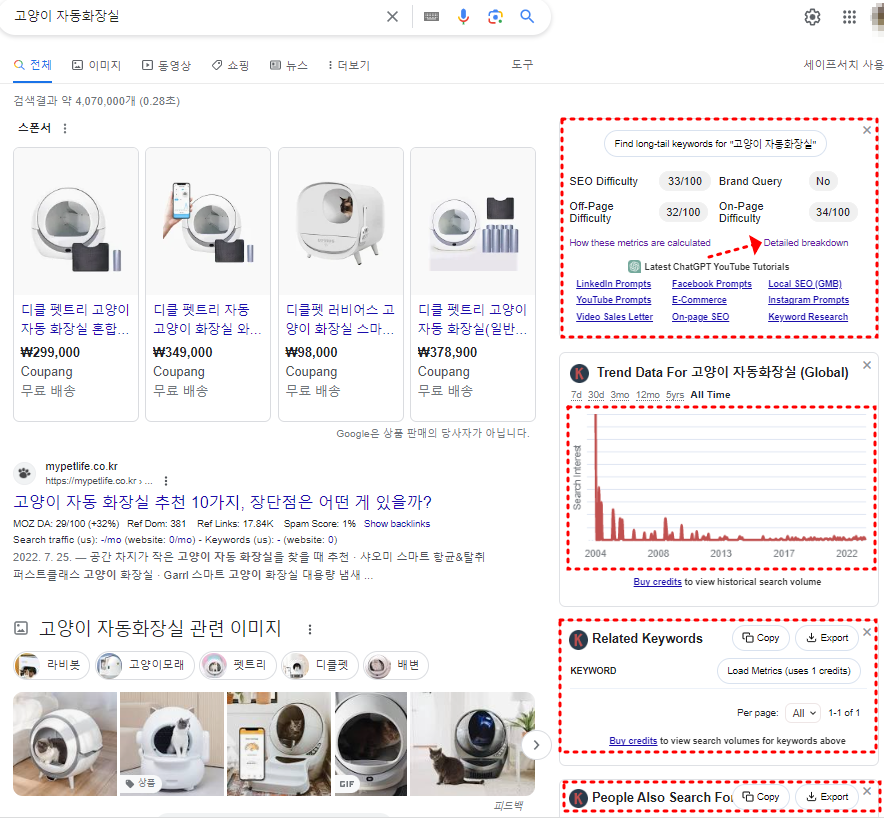Image resolution: width=884 pixels, height=820 pixels.
Task: Click the Keywords Everywhere logo beside Related Keywords
Action: 578,640
